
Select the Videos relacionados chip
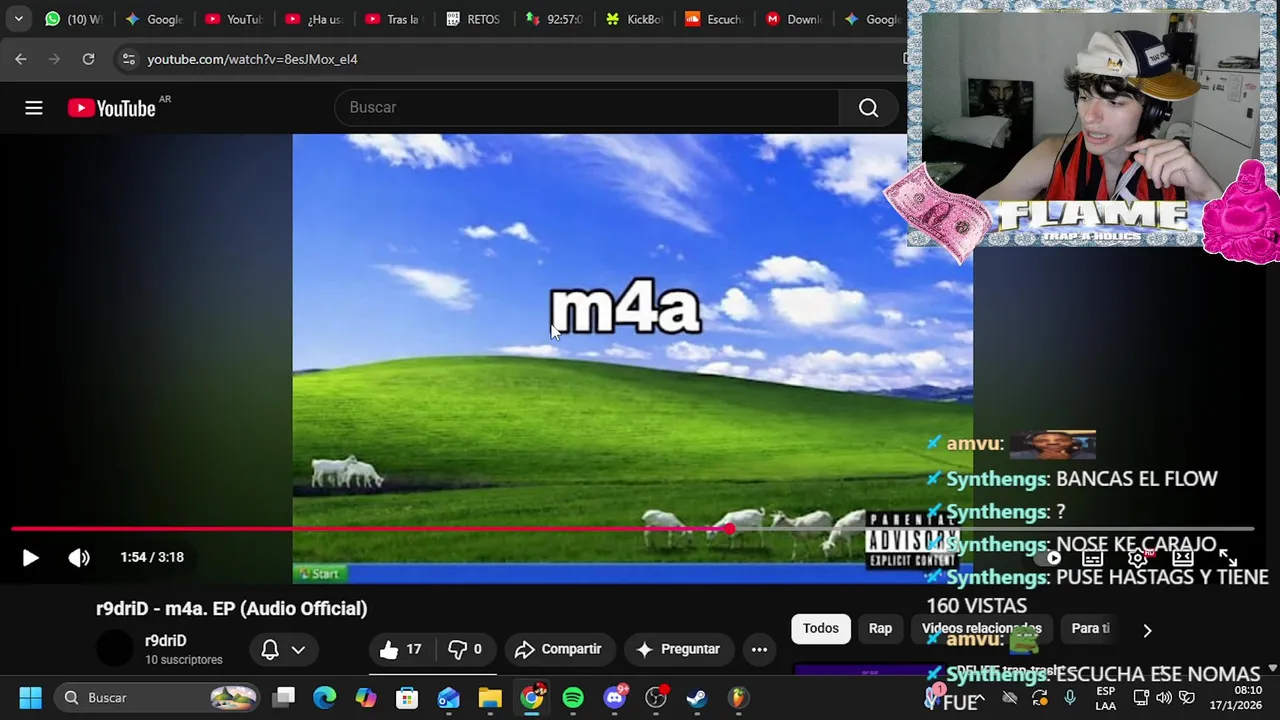[981, 628]
